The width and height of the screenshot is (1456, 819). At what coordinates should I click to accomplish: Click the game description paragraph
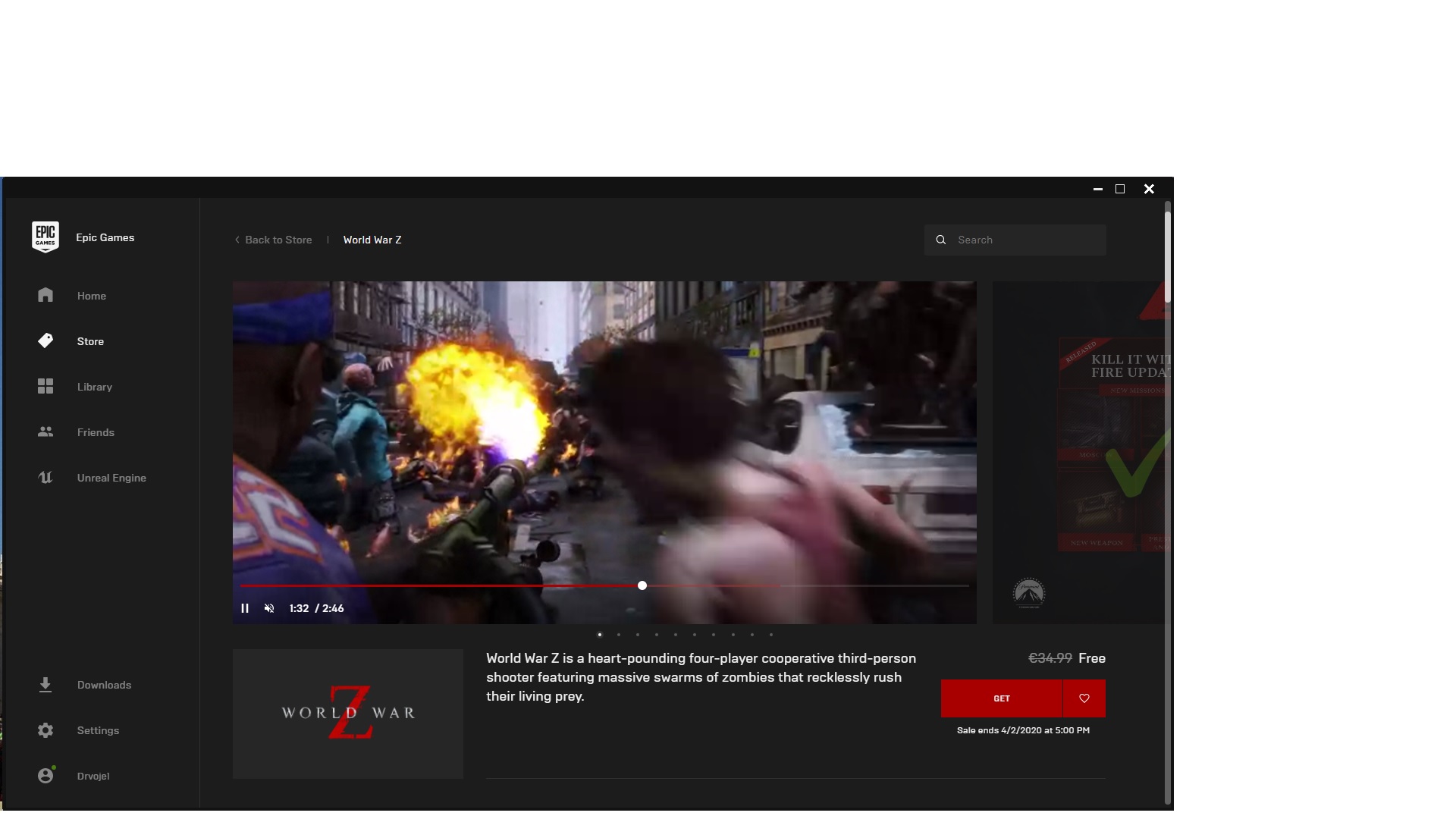701,677
